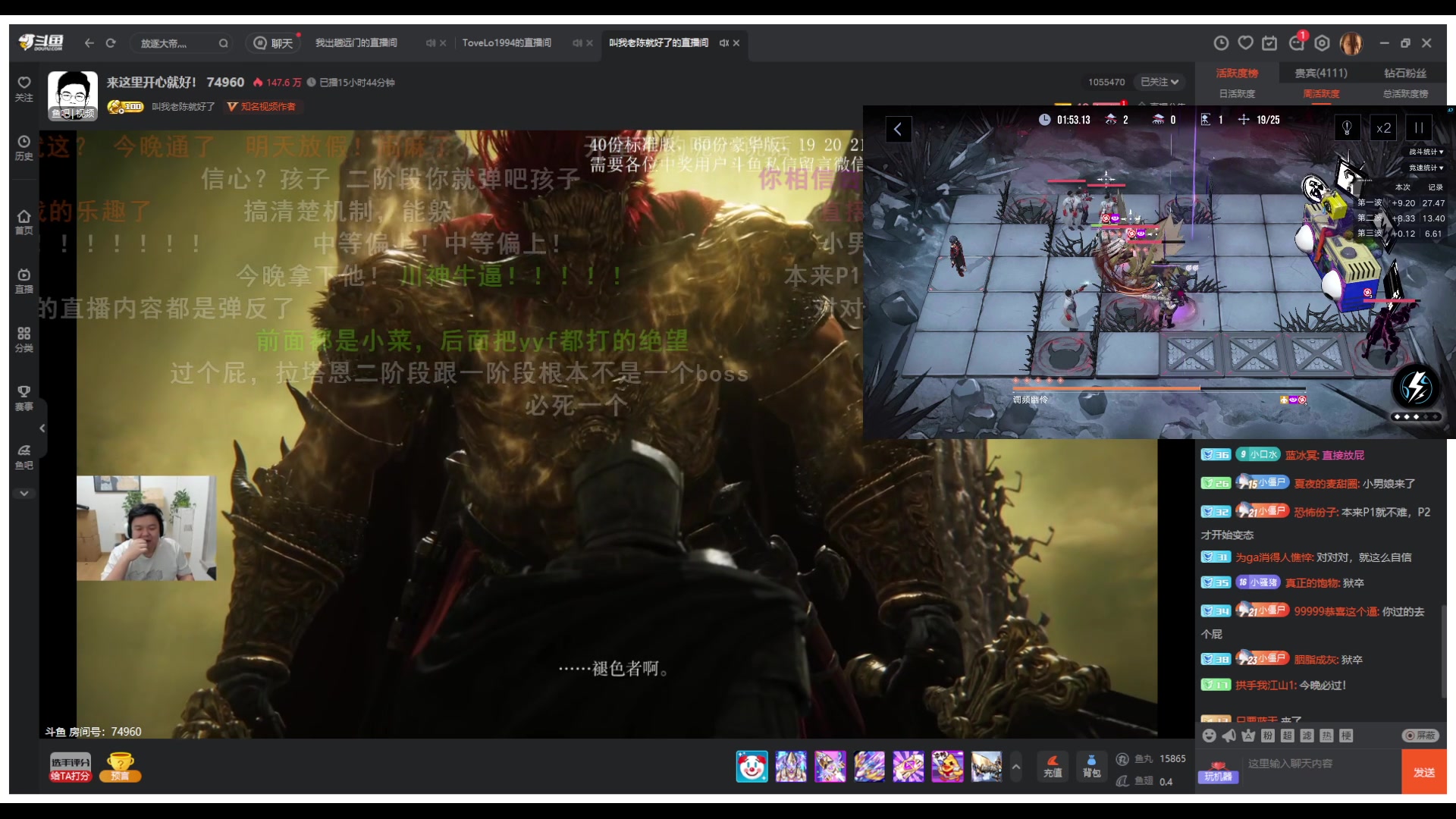
Task: Collapse sidebar with left arrow handle
Action: 42,428
